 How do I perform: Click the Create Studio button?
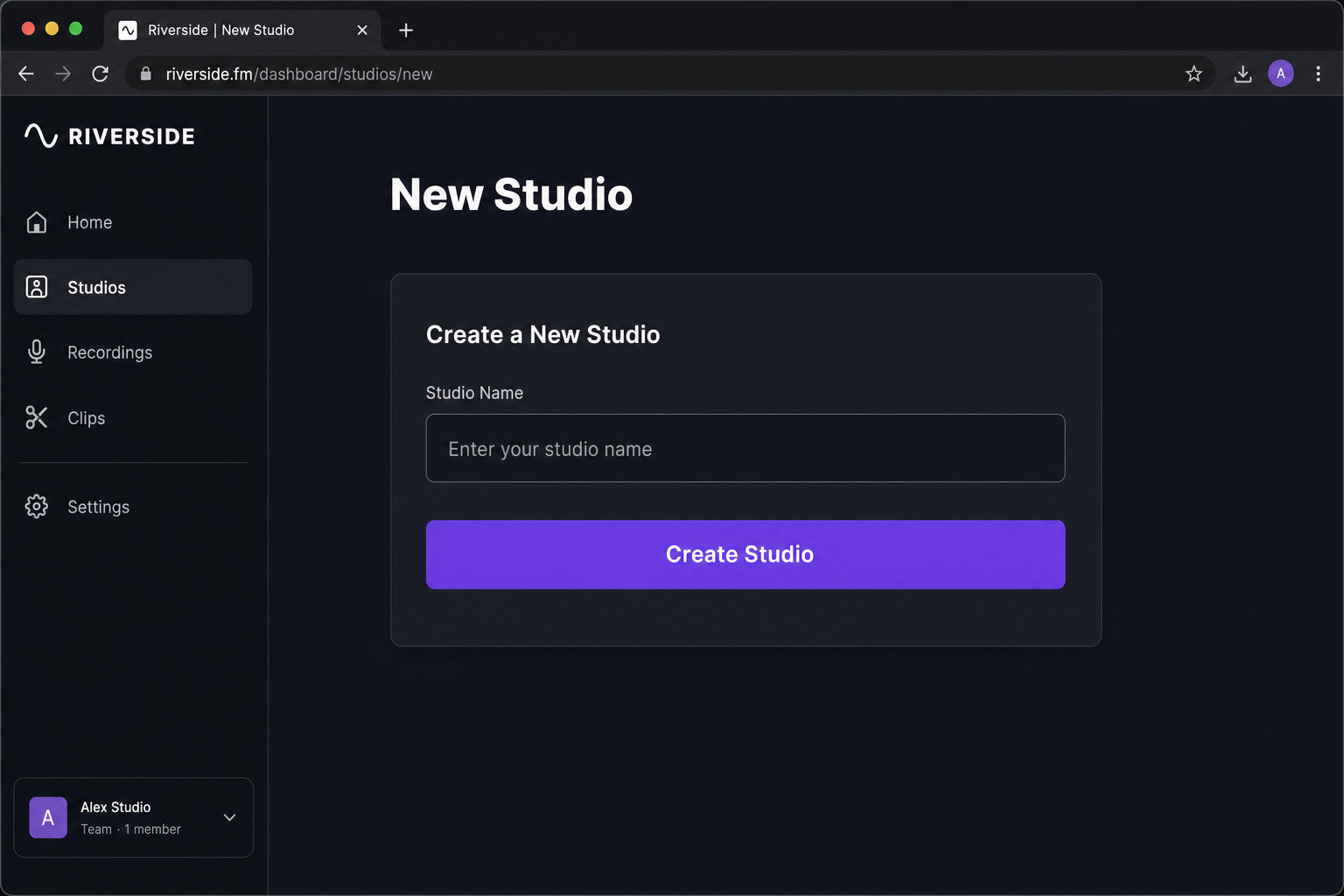coord(745,555)
